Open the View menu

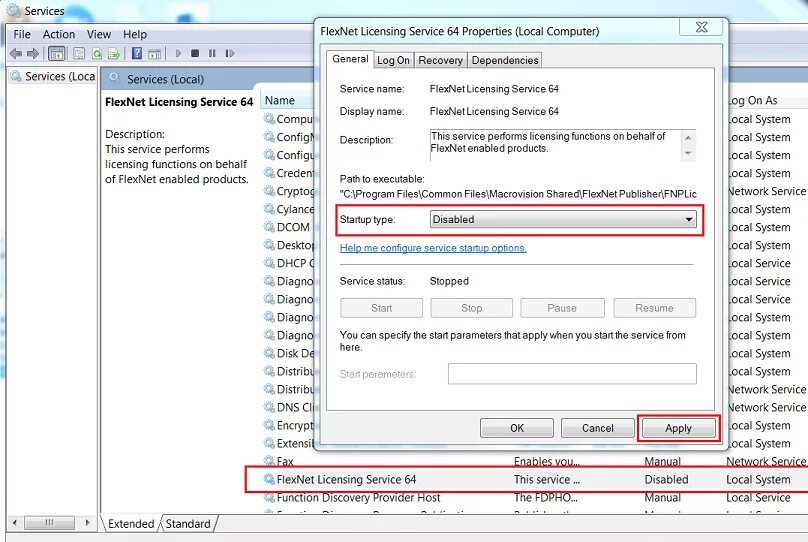[x=98, y=34]
